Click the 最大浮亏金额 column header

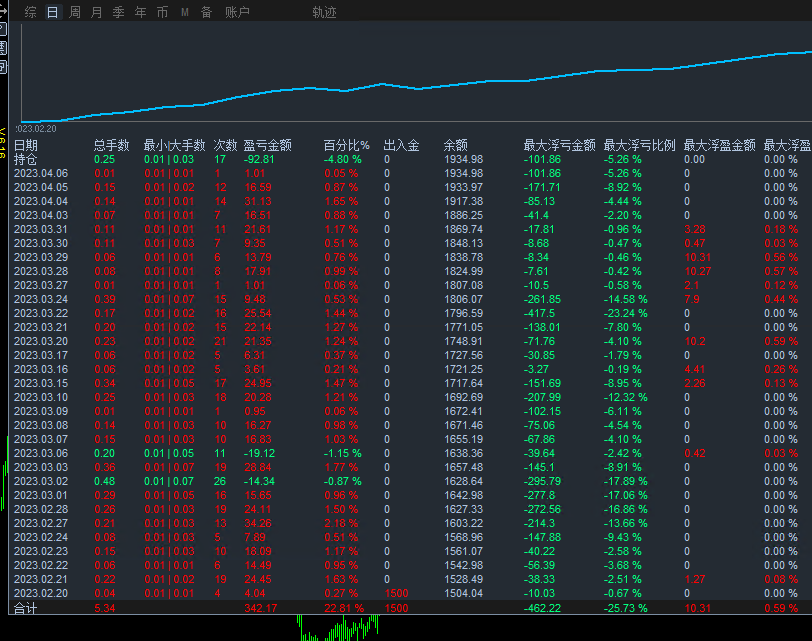[559, 145]
